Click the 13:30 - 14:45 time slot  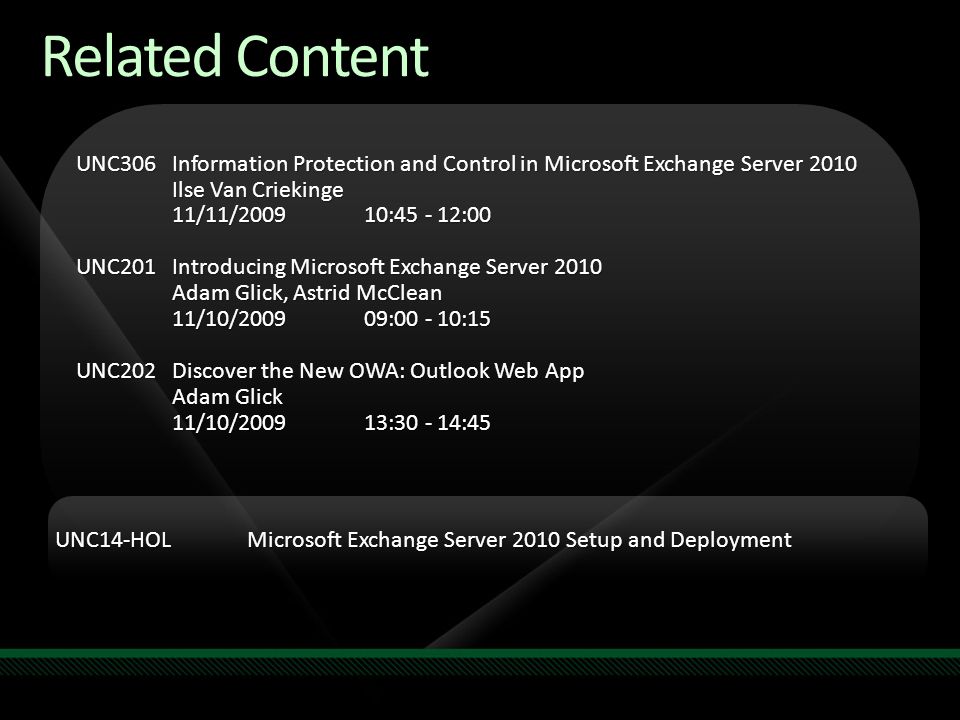tap(427, 422)
